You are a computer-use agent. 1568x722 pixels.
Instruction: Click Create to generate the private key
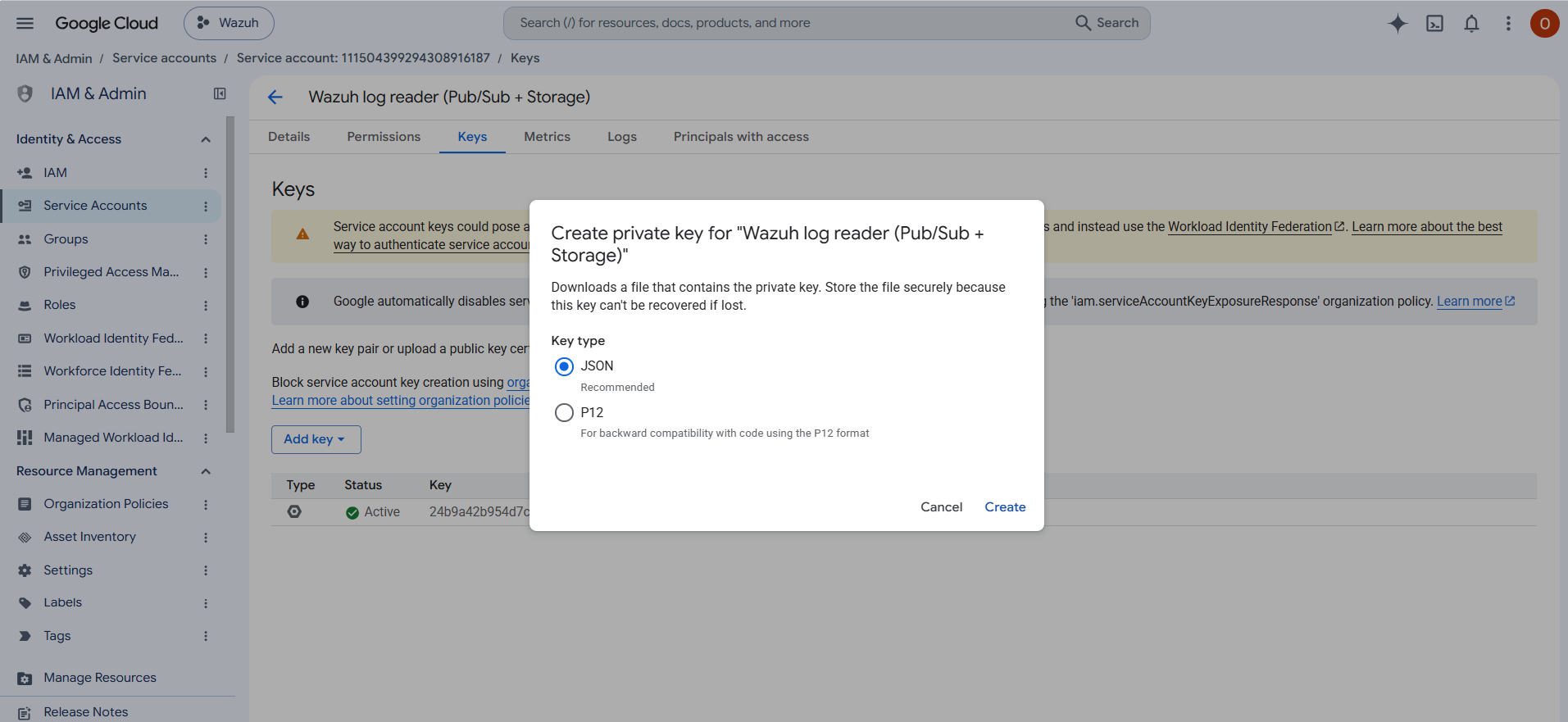coord(1005,507)
